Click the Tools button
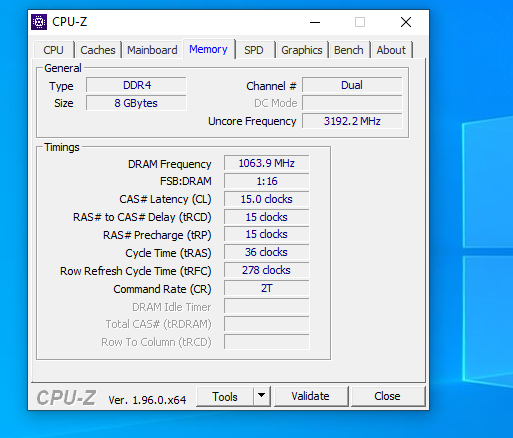The width and height of the screenshot is (513, 438). tap(225, 397)
